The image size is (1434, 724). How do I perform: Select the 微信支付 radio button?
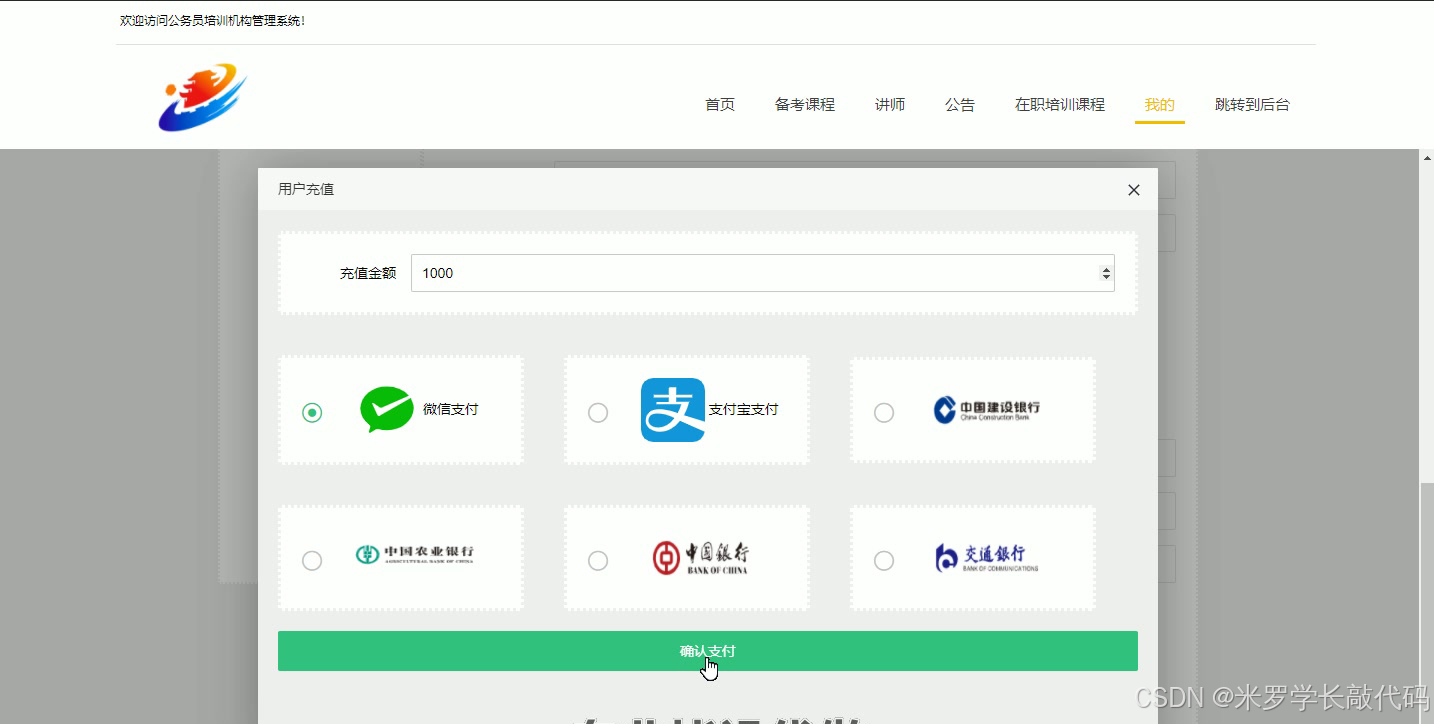point(312,412)
